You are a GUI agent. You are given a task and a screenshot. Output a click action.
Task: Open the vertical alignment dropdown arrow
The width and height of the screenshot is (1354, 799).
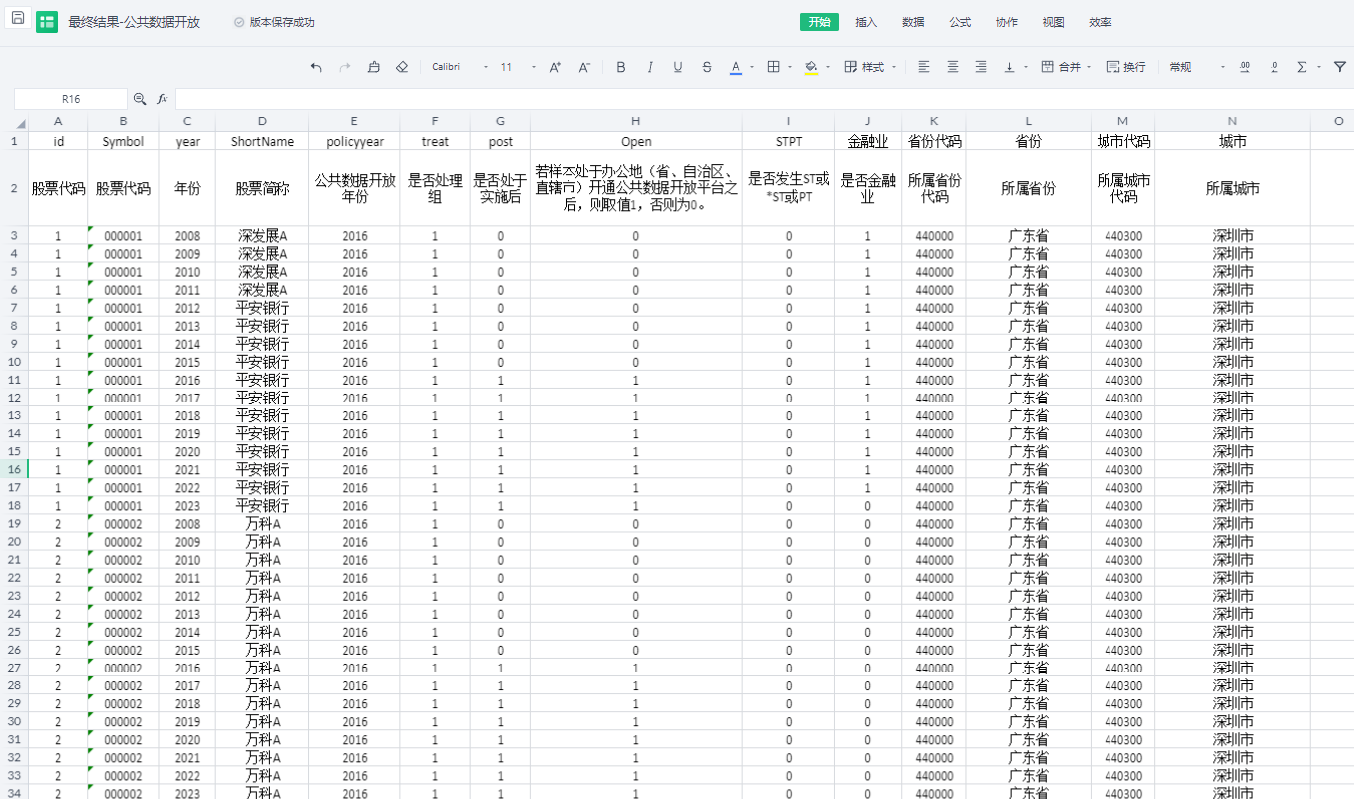pyautogui.click(x=1027, y=67)
